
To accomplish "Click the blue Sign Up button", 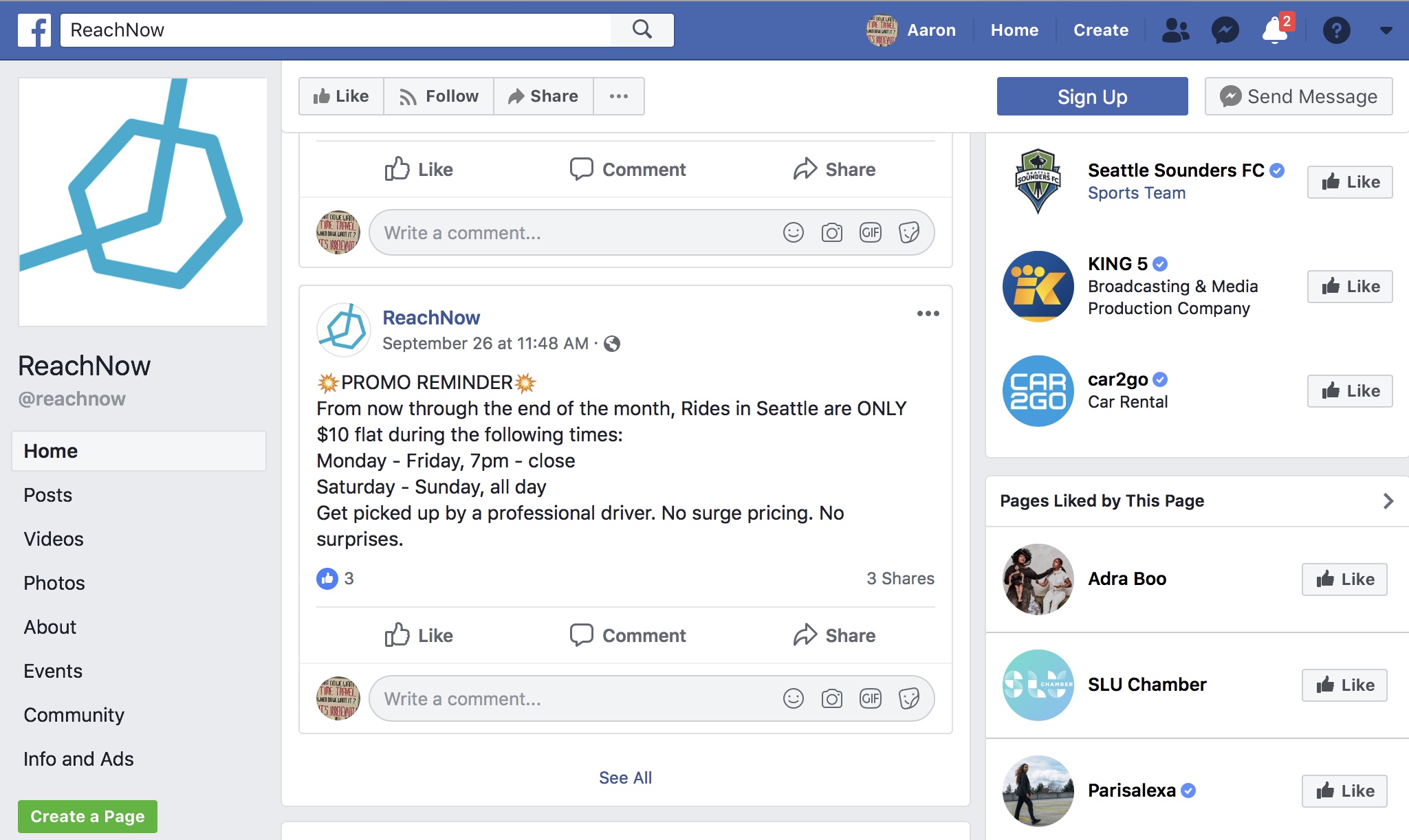I will tap(1092, 96).
